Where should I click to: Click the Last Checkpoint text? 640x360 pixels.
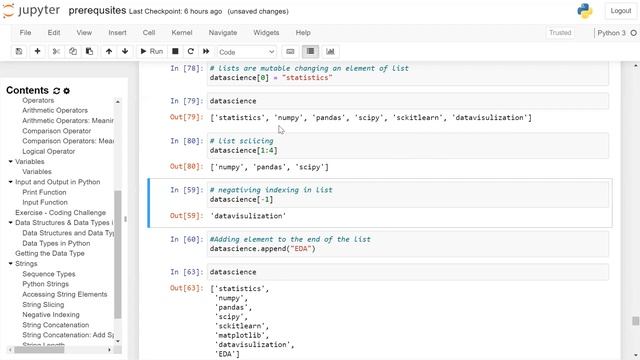pyautogui.click(x=176, y=11)
